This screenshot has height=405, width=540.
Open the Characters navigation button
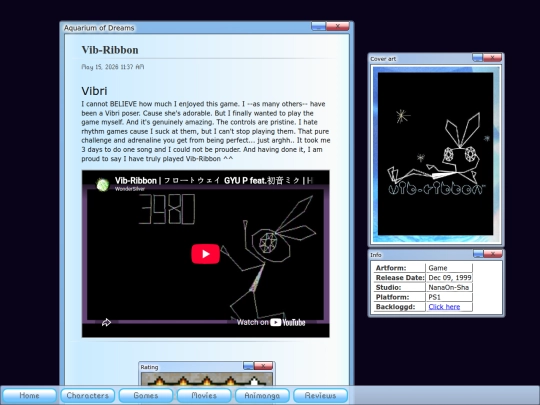[87, 395]
